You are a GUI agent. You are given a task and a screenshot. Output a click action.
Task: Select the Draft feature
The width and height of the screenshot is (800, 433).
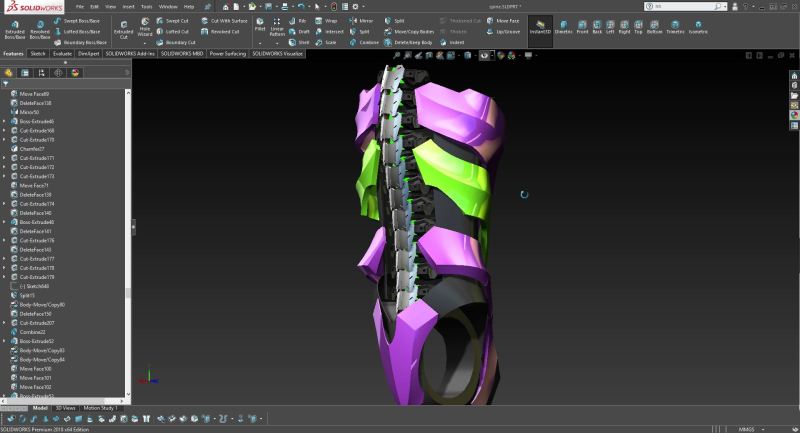coord(299,32)
